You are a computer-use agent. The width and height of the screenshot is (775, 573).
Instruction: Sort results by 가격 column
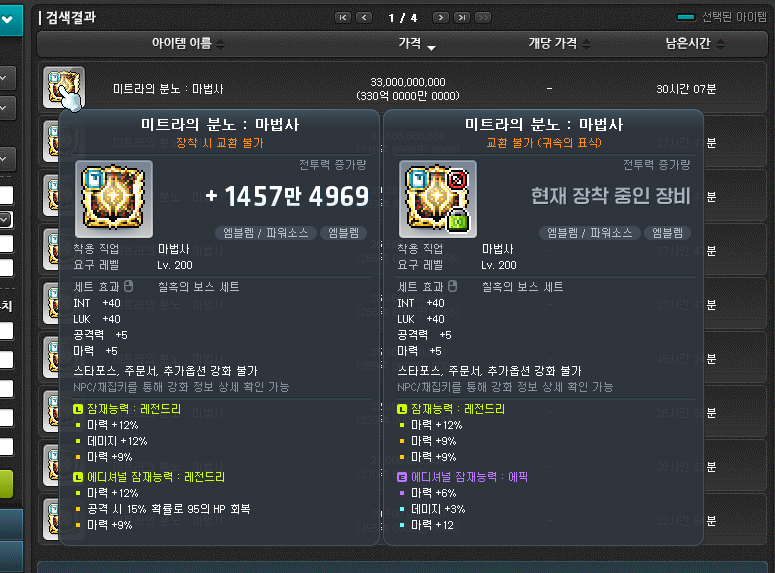pos(416,44)
